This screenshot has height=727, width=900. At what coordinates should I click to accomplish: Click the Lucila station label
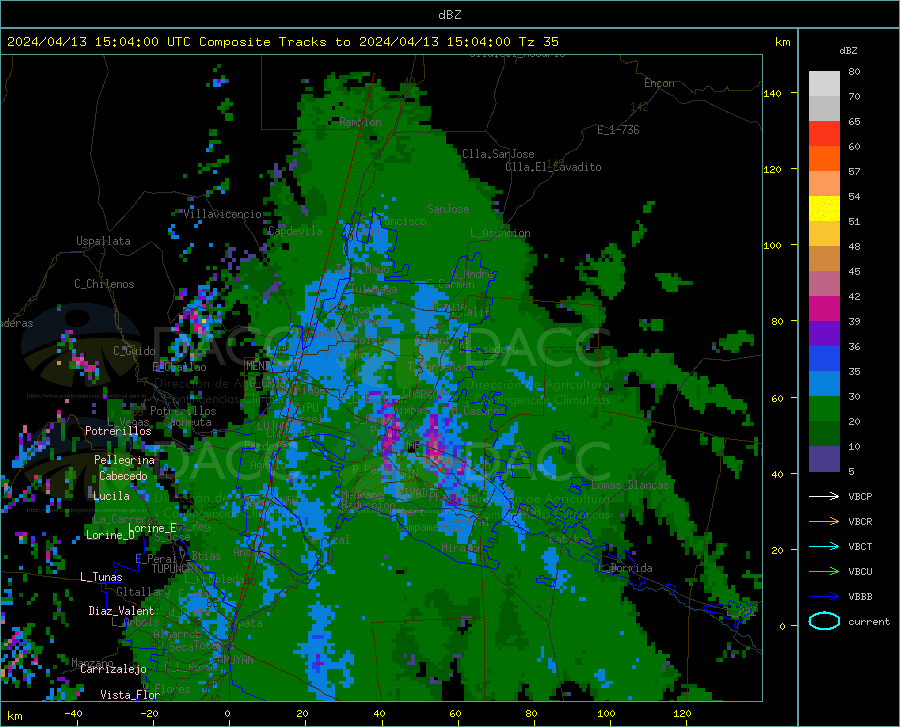click(x=111, y=496)
